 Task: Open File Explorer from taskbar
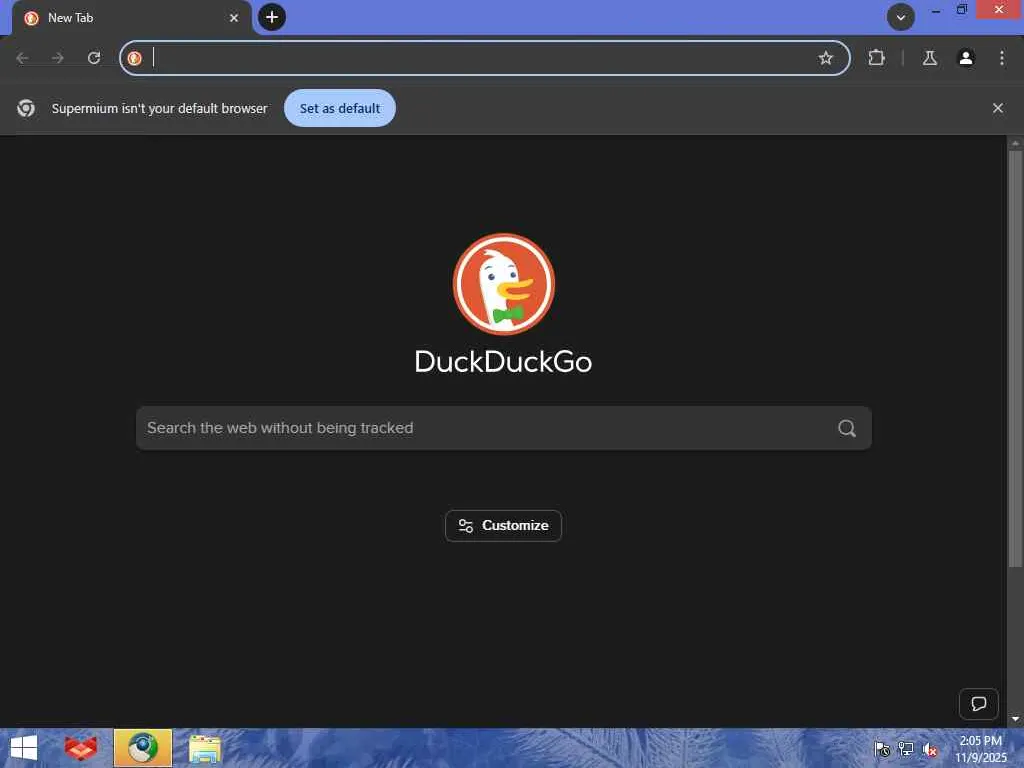pyautogui.click(x=205, y=748)
